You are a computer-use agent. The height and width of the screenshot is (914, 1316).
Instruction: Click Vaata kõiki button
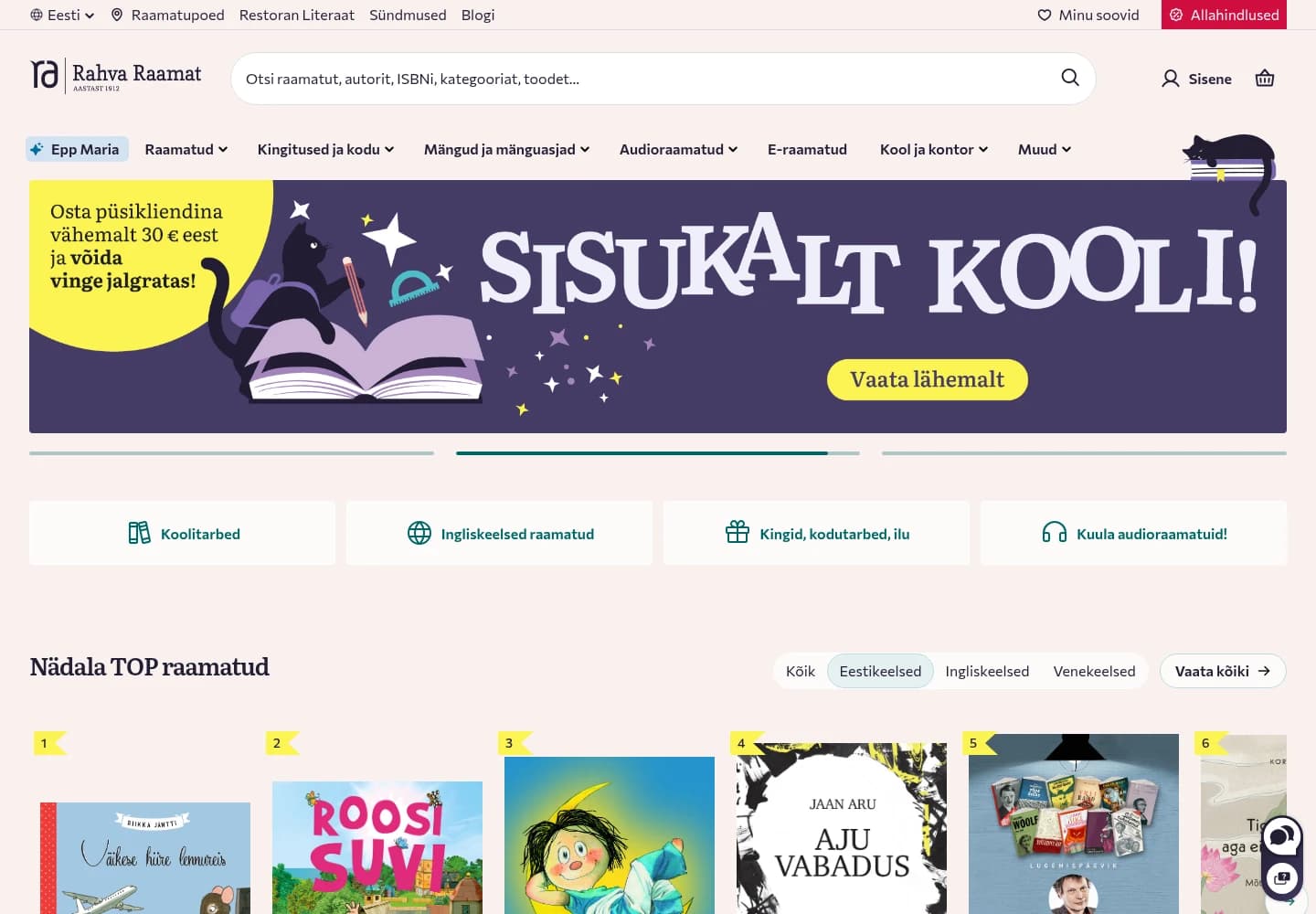coord(1223,671)
